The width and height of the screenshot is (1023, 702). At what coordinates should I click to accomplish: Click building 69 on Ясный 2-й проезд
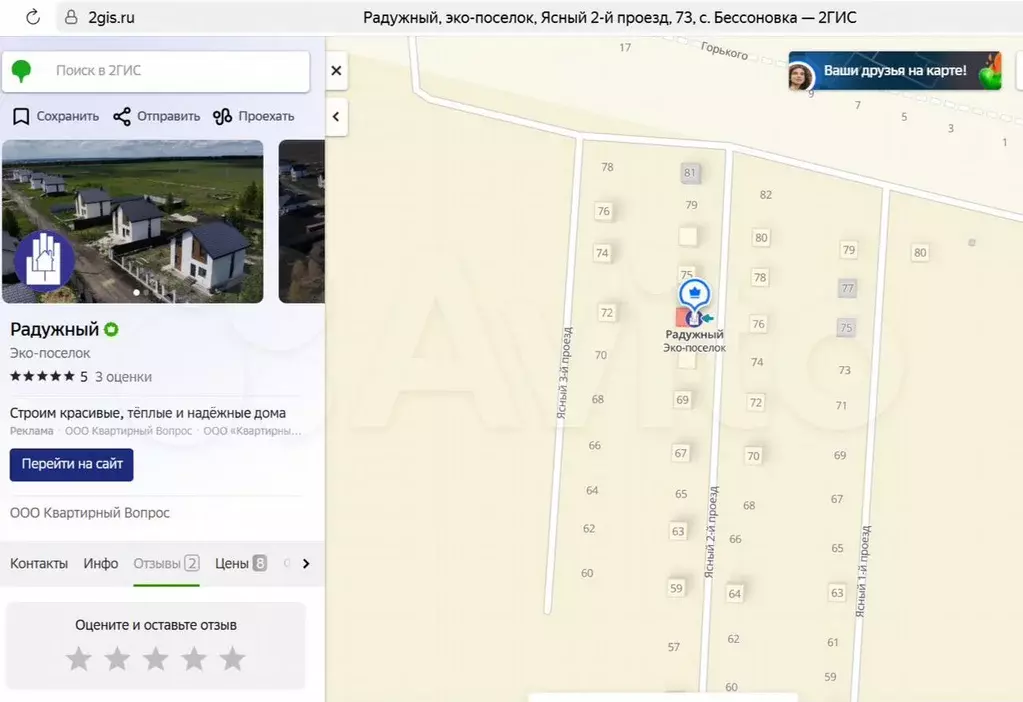click(682, 400)
